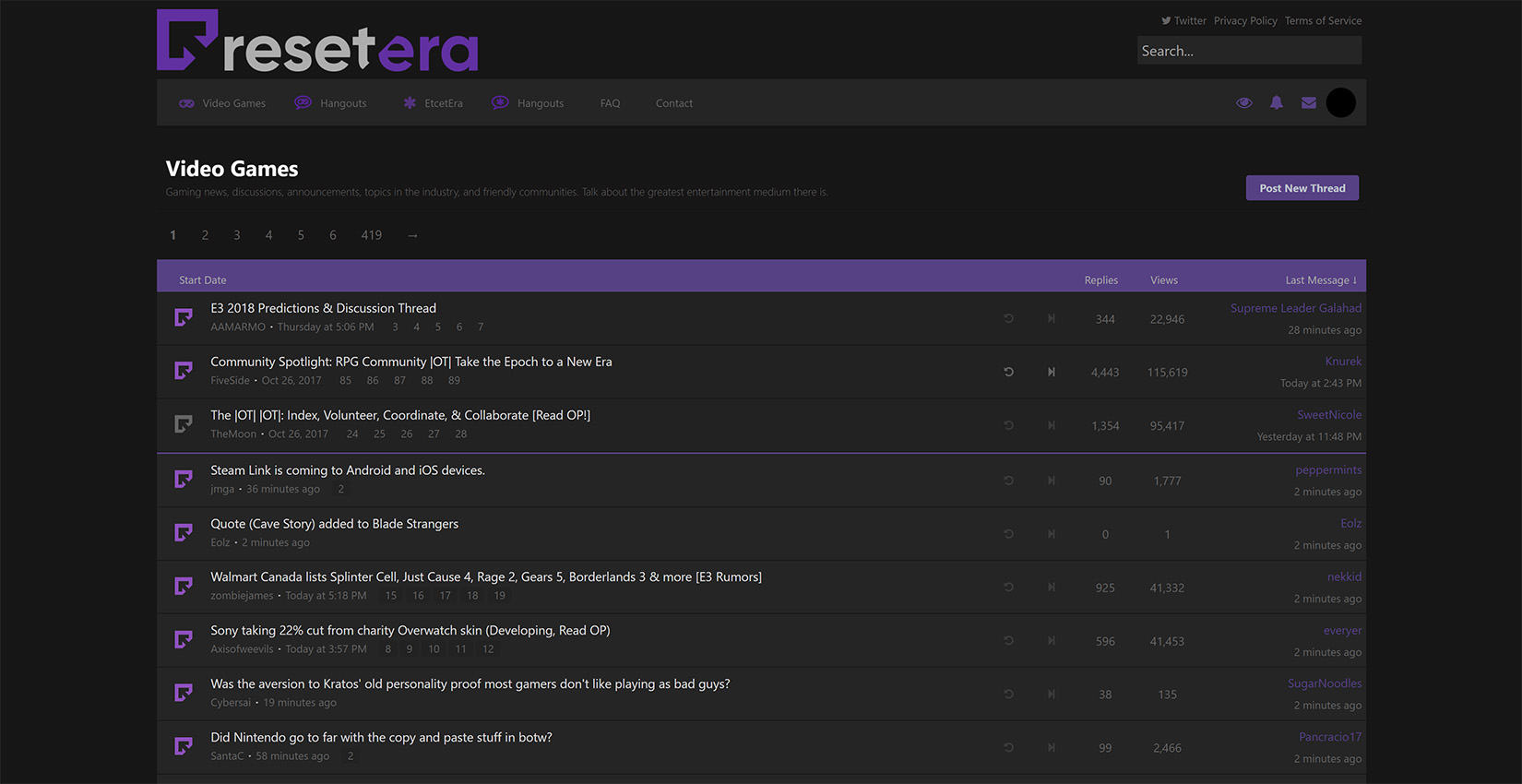Click thread icon for Community Spotlight
This screenshot has width=1522, height=784.
[184, 372]
